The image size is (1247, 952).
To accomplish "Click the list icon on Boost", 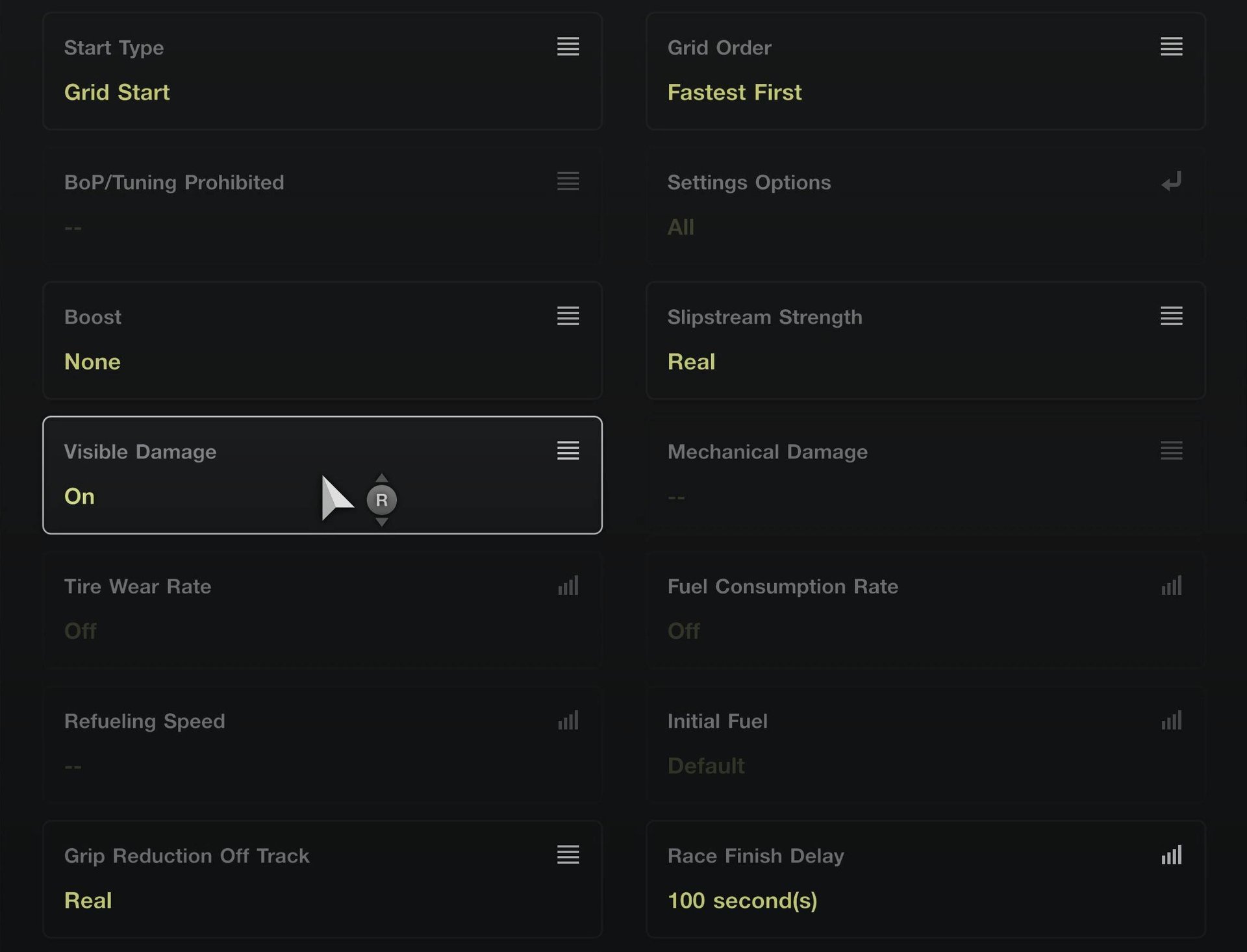I will [x=568, y=316].
